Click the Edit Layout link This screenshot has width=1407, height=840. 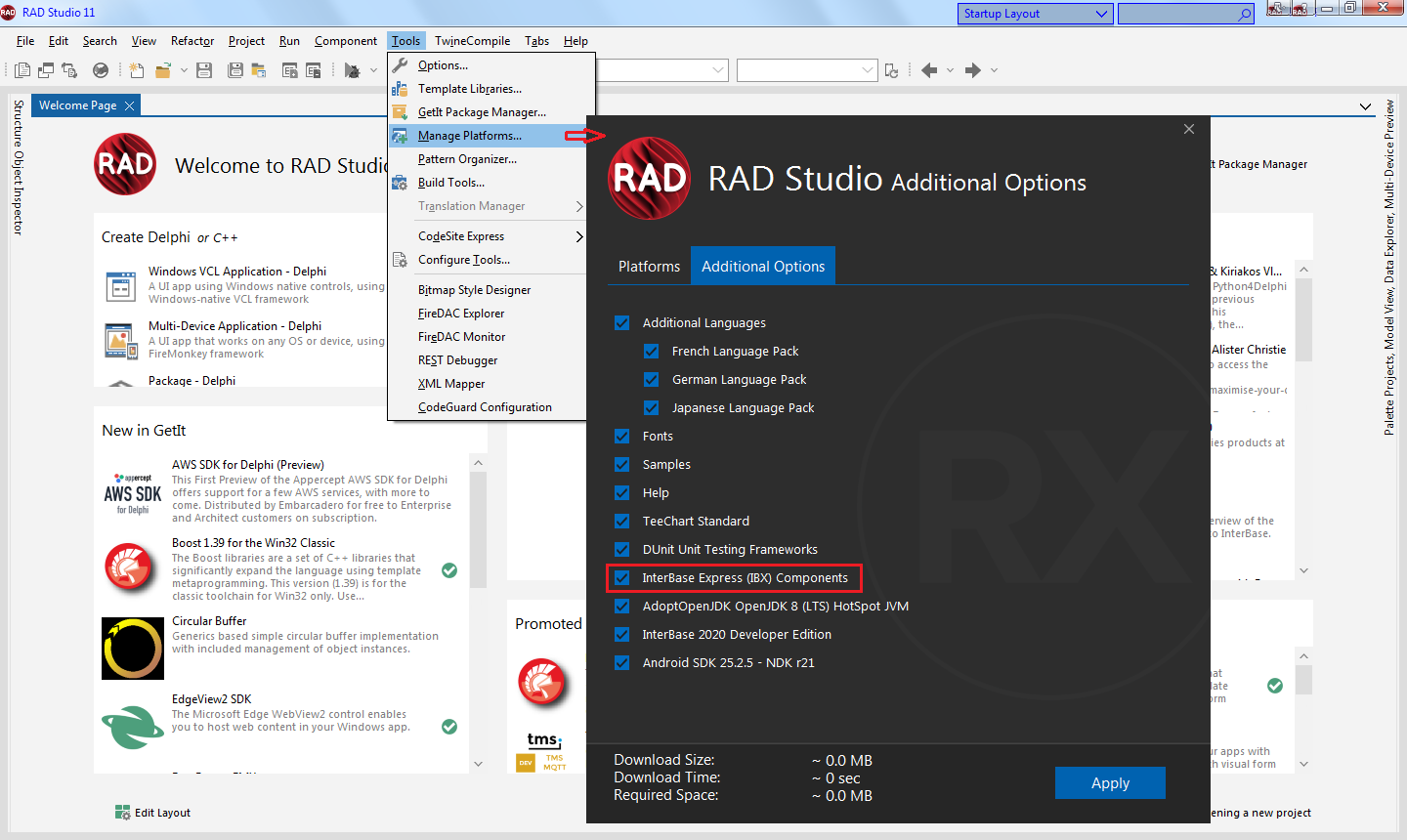pos(162,813)
